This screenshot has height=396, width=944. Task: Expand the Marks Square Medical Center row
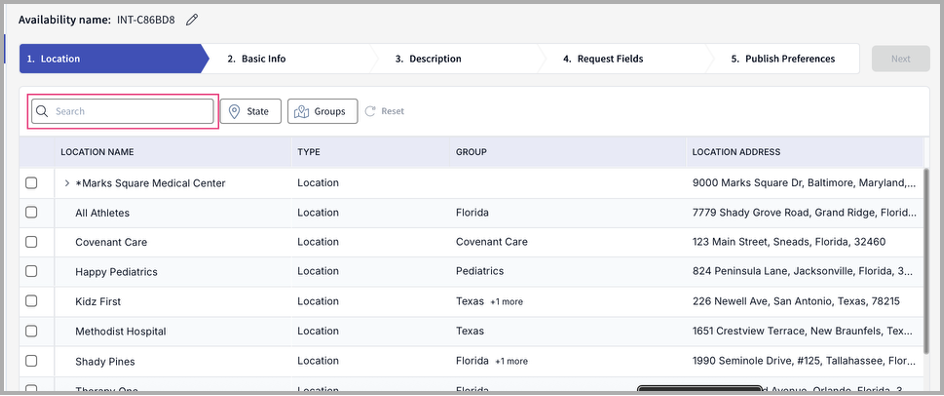67,183
